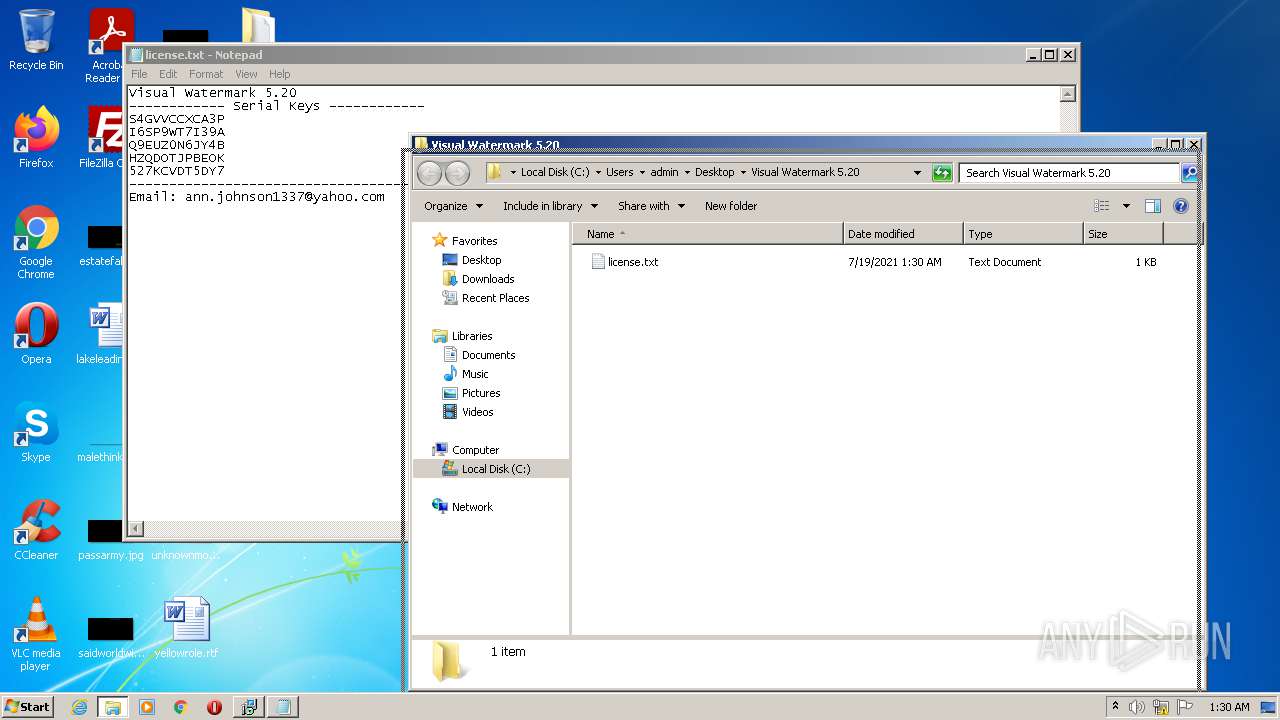
Task: Click in Search Visual Watermark field
Action: pyautogui.click(x=1068, y=173)
